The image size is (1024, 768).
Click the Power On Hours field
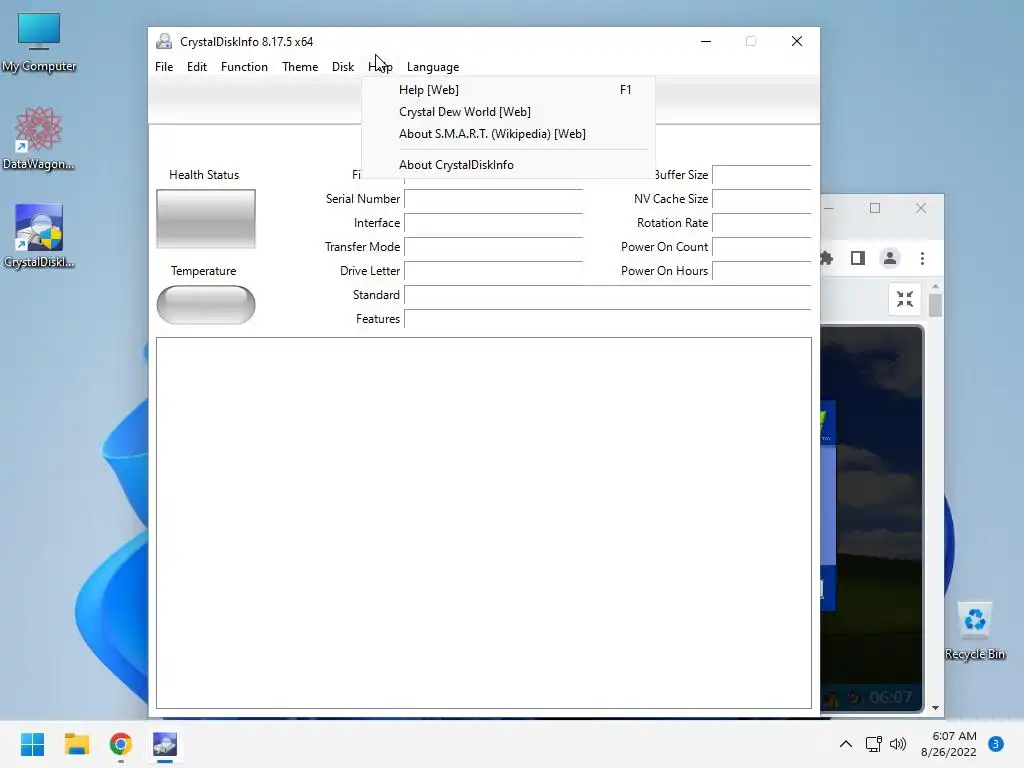point(762,271)
